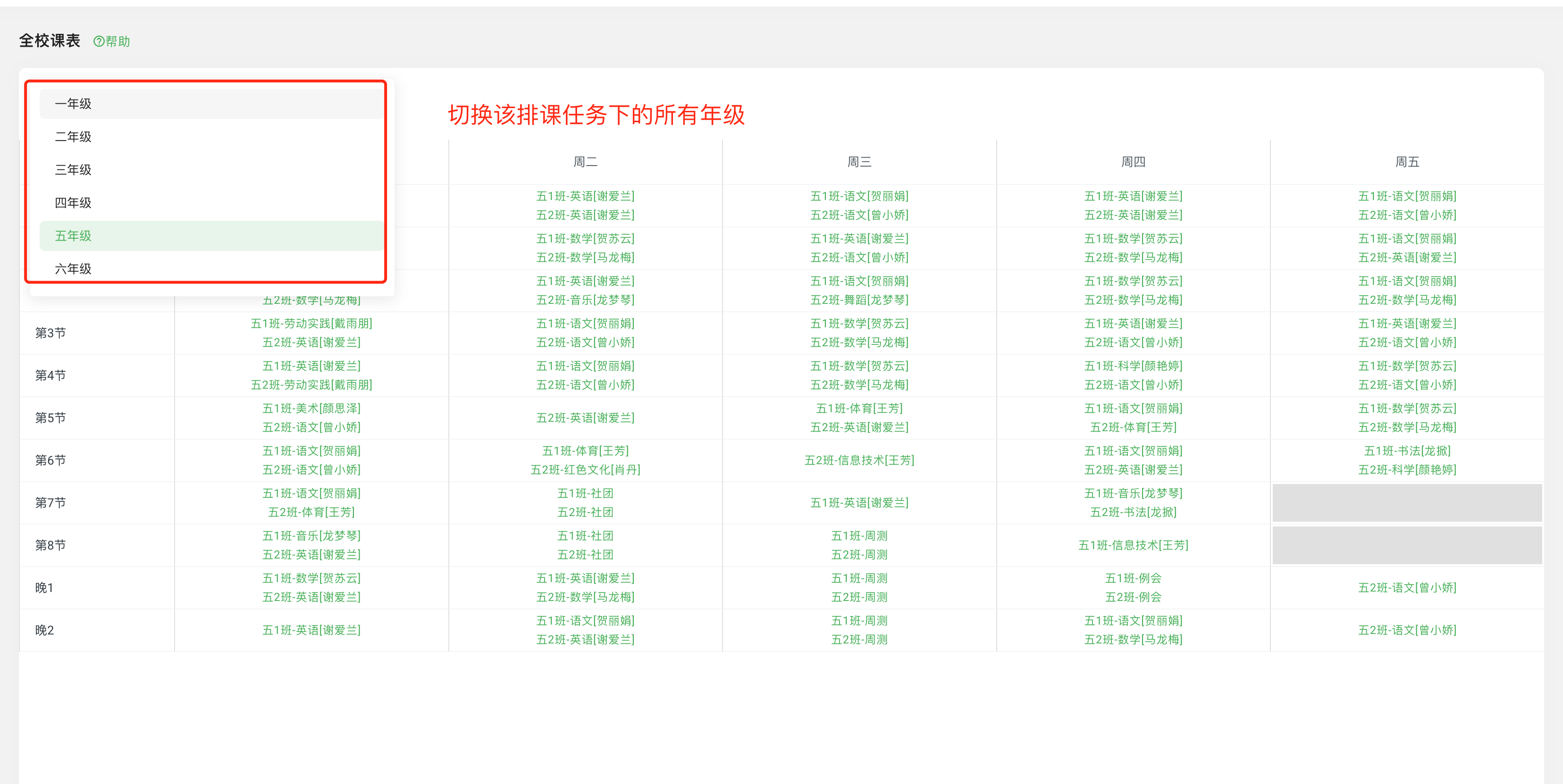Viewport: 1563px width, 784px height.
Task: Select 四年级 from grade list
Action: pyautogui.click(x=74, y=202)
